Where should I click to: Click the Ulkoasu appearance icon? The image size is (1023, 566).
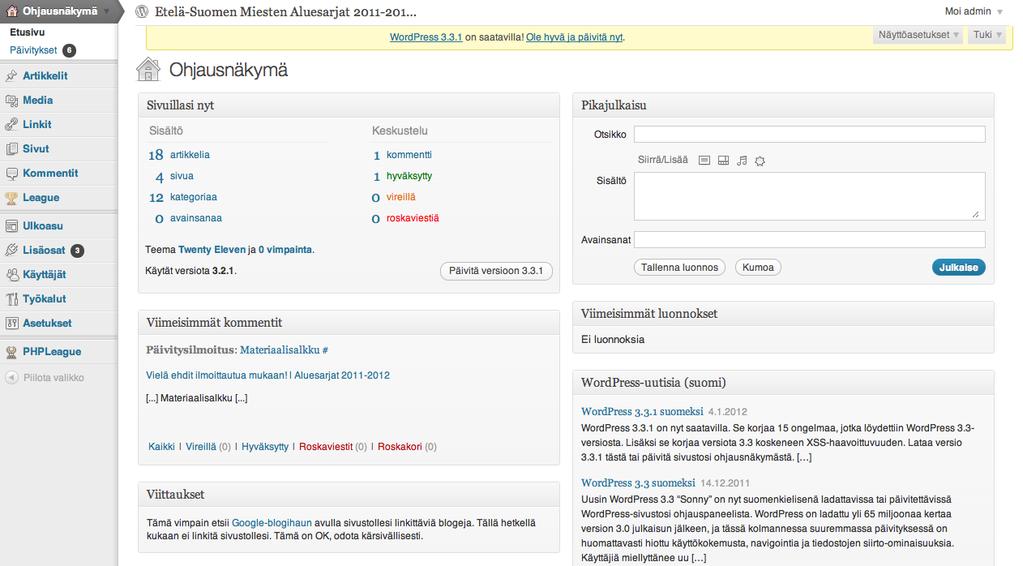11,226
